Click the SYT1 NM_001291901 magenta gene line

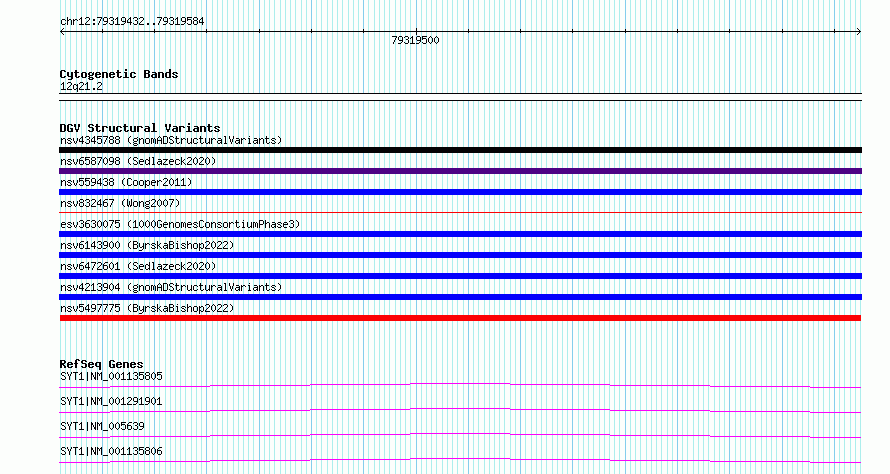[460, 410]
